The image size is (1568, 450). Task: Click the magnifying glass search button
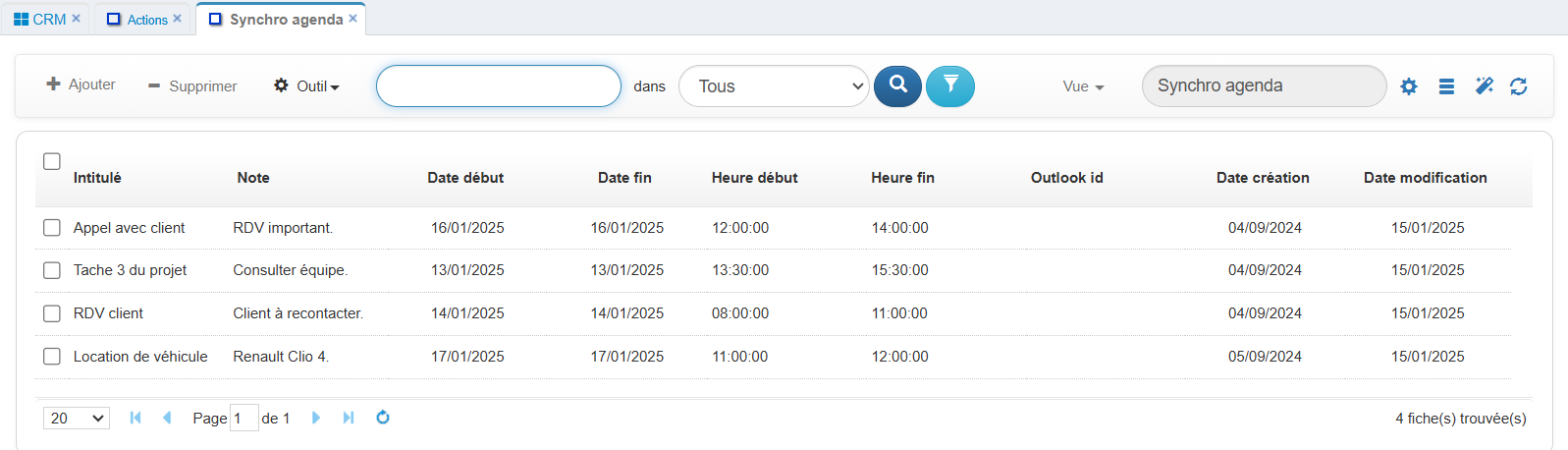pos(897,86)
